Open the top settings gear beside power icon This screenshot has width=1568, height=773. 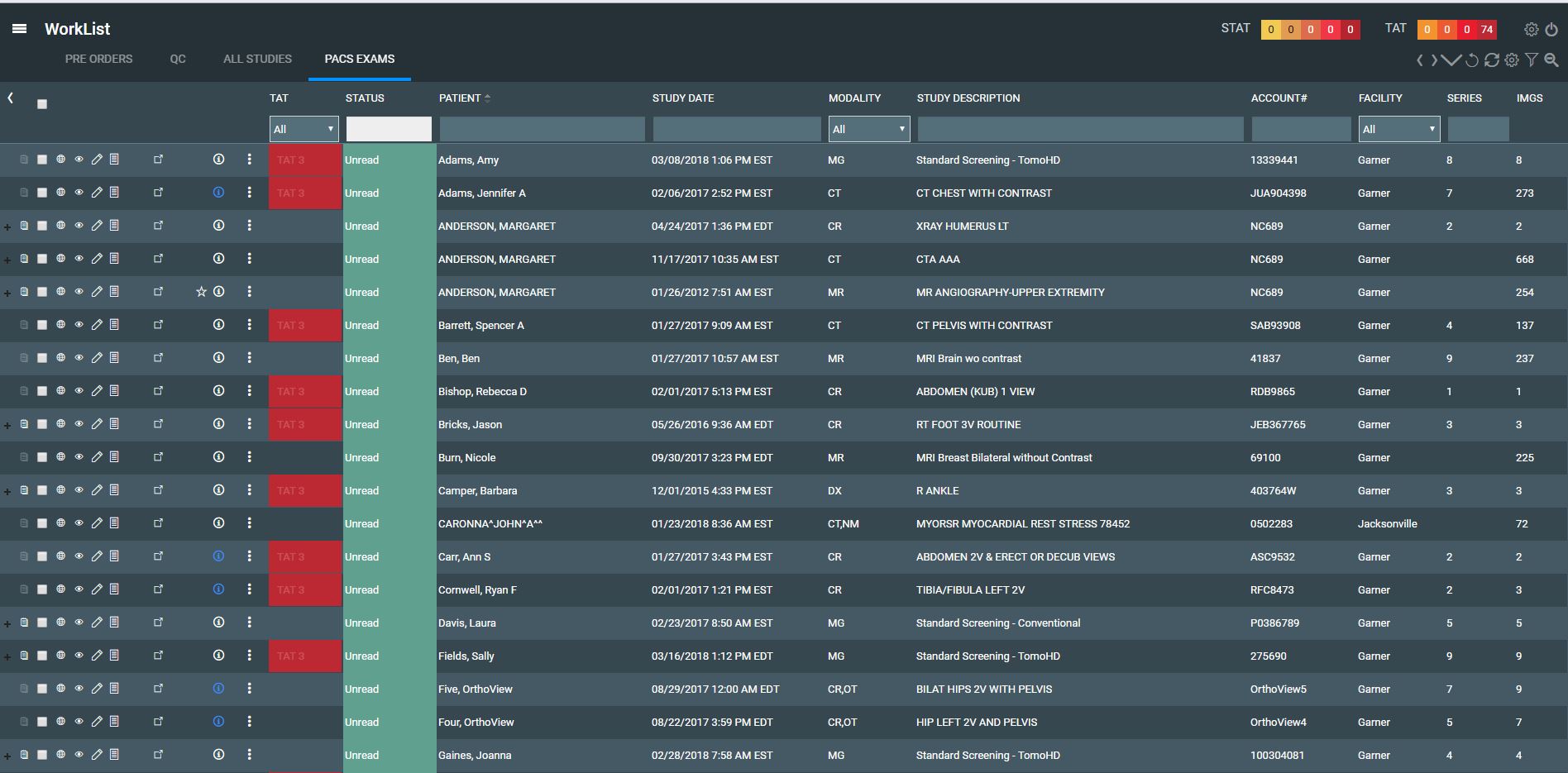coord(1532,29)
